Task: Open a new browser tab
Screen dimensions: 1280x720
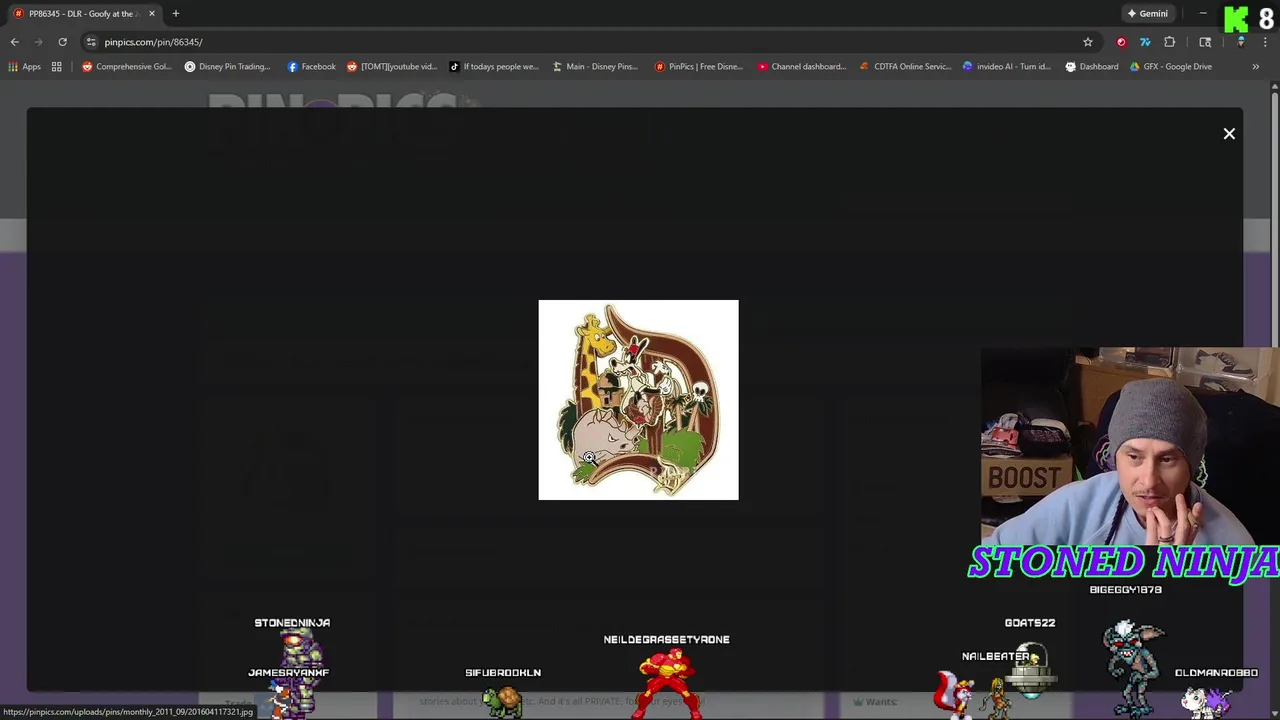Action: (175, 14)
